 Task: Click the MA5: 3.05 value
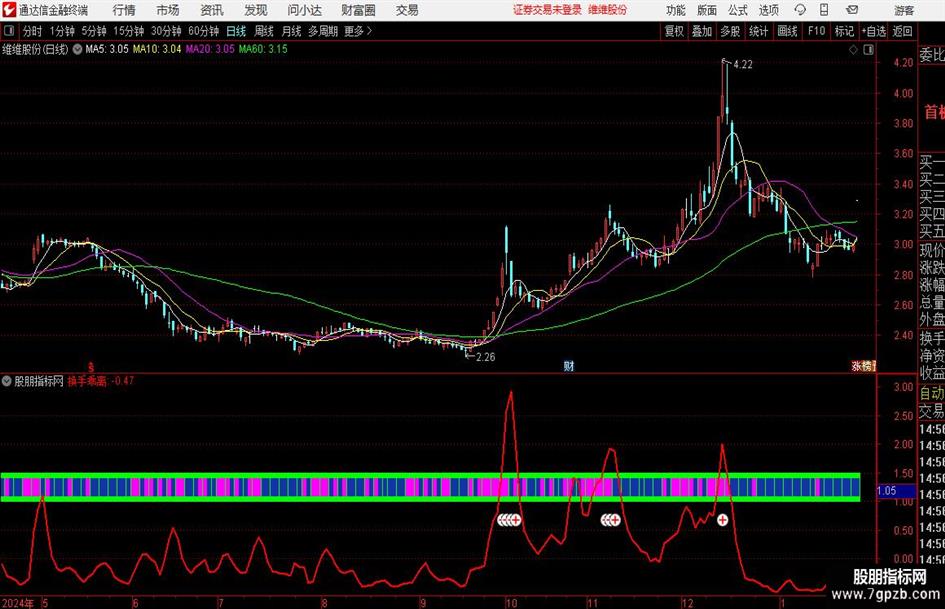click(x=107, y=49)
